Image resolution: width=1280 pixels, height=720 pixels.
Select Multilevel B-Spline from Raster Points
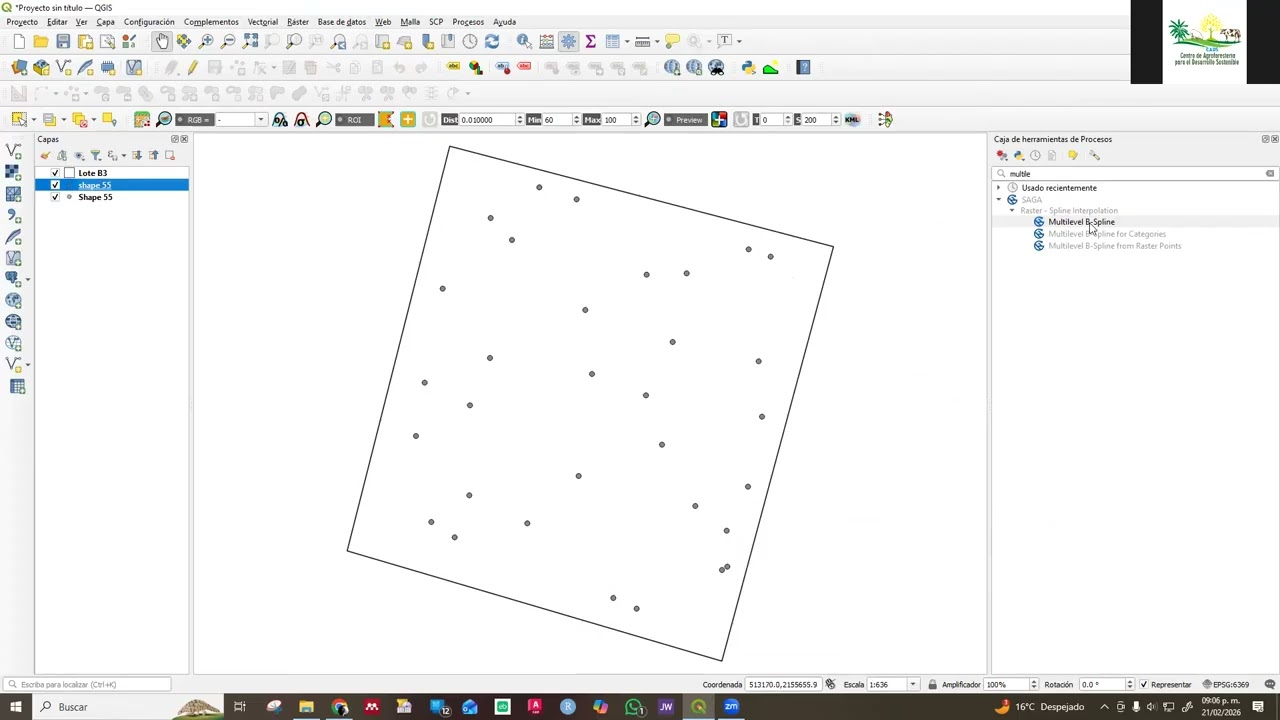tap(1114, 246)
